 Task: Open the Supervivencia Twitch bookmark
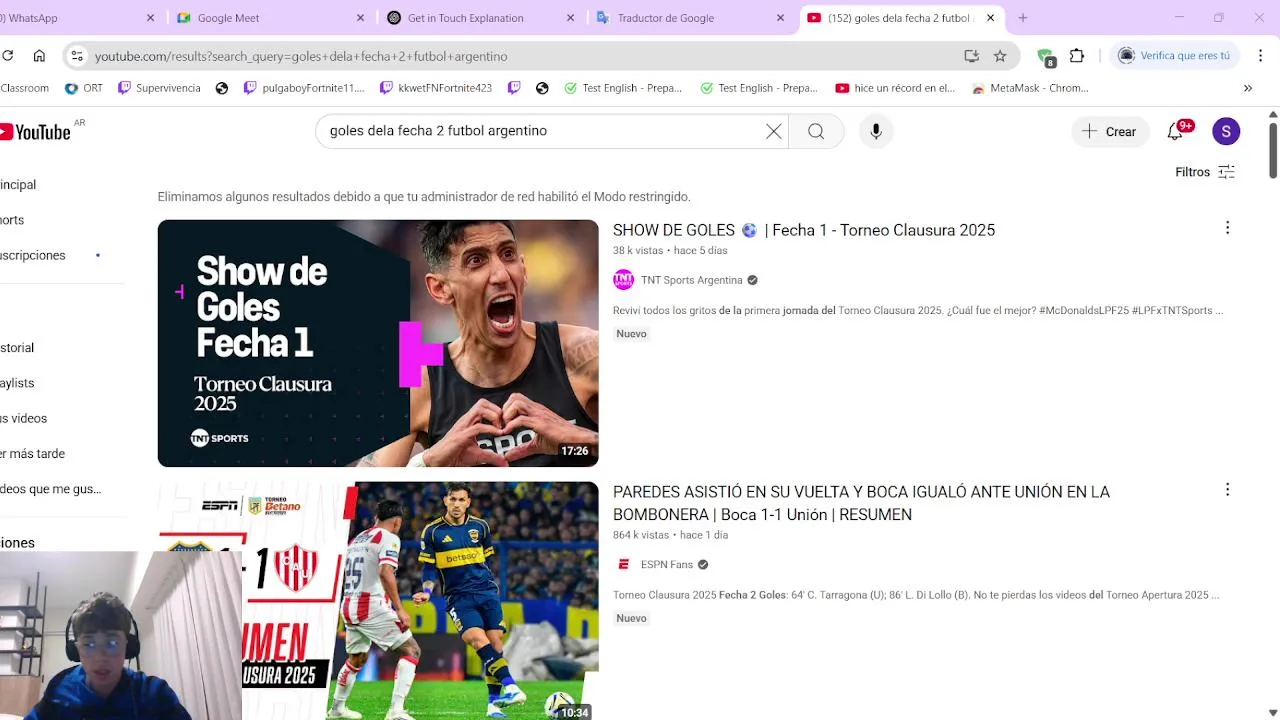(x=159, y=88)
